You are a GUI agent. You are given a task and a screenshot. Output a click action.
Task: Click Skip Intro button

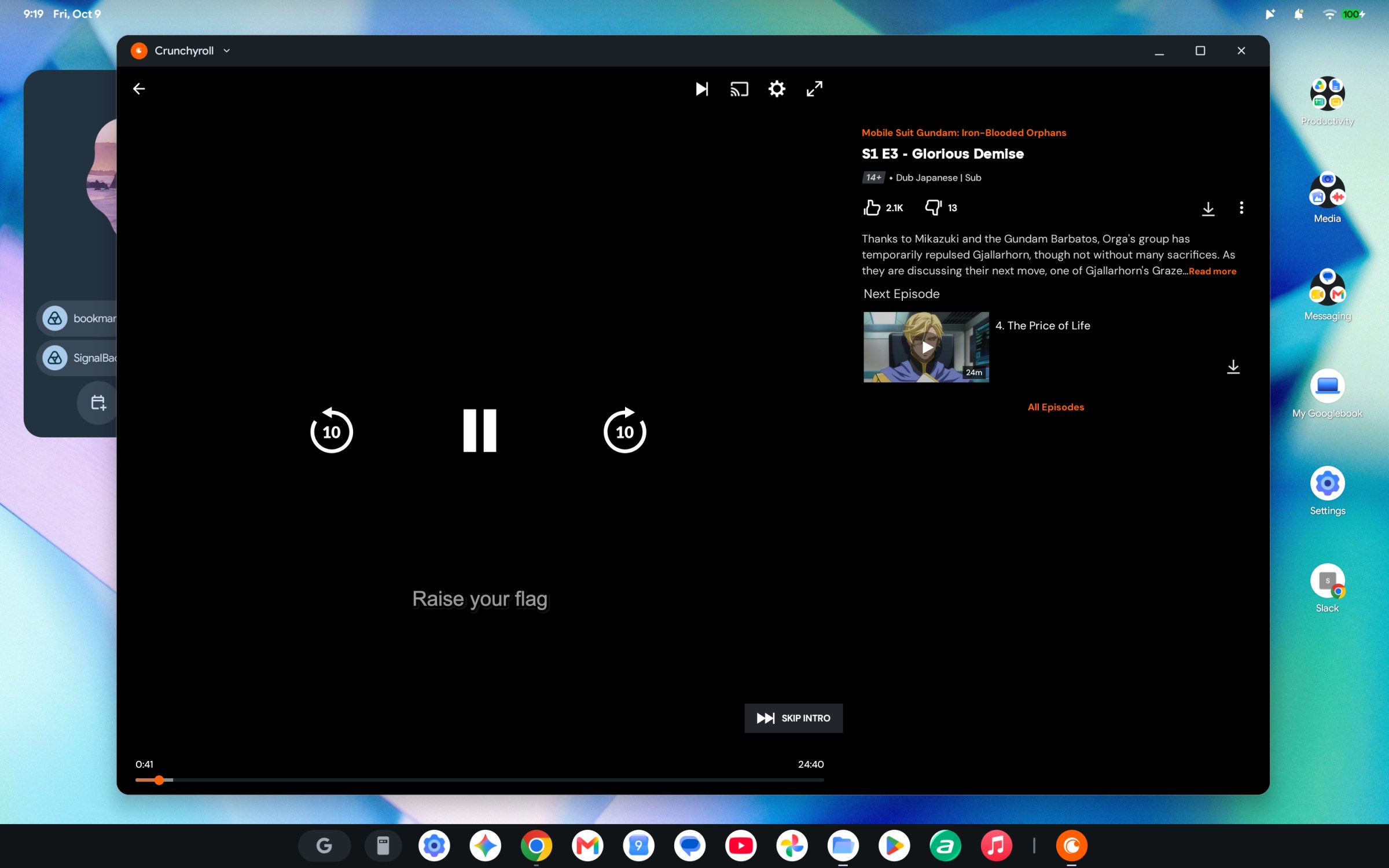pos(793,718)
